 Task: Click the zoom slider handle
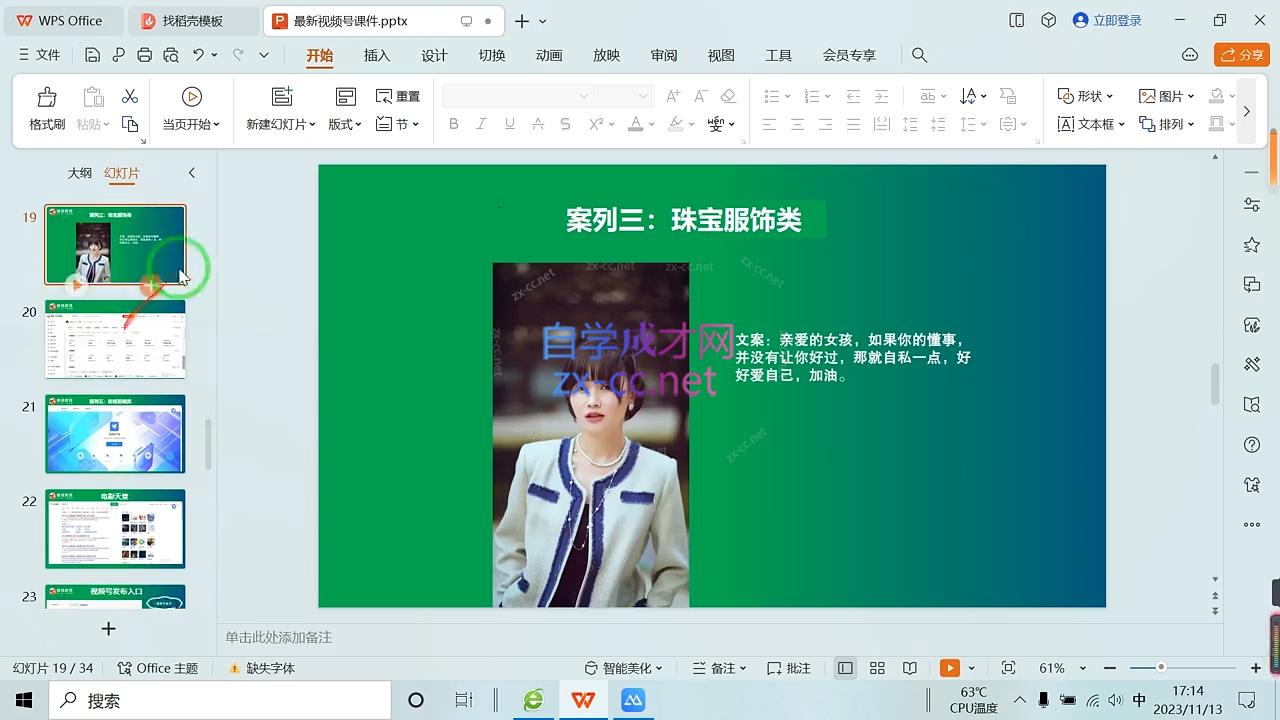tap(1161, 667)
